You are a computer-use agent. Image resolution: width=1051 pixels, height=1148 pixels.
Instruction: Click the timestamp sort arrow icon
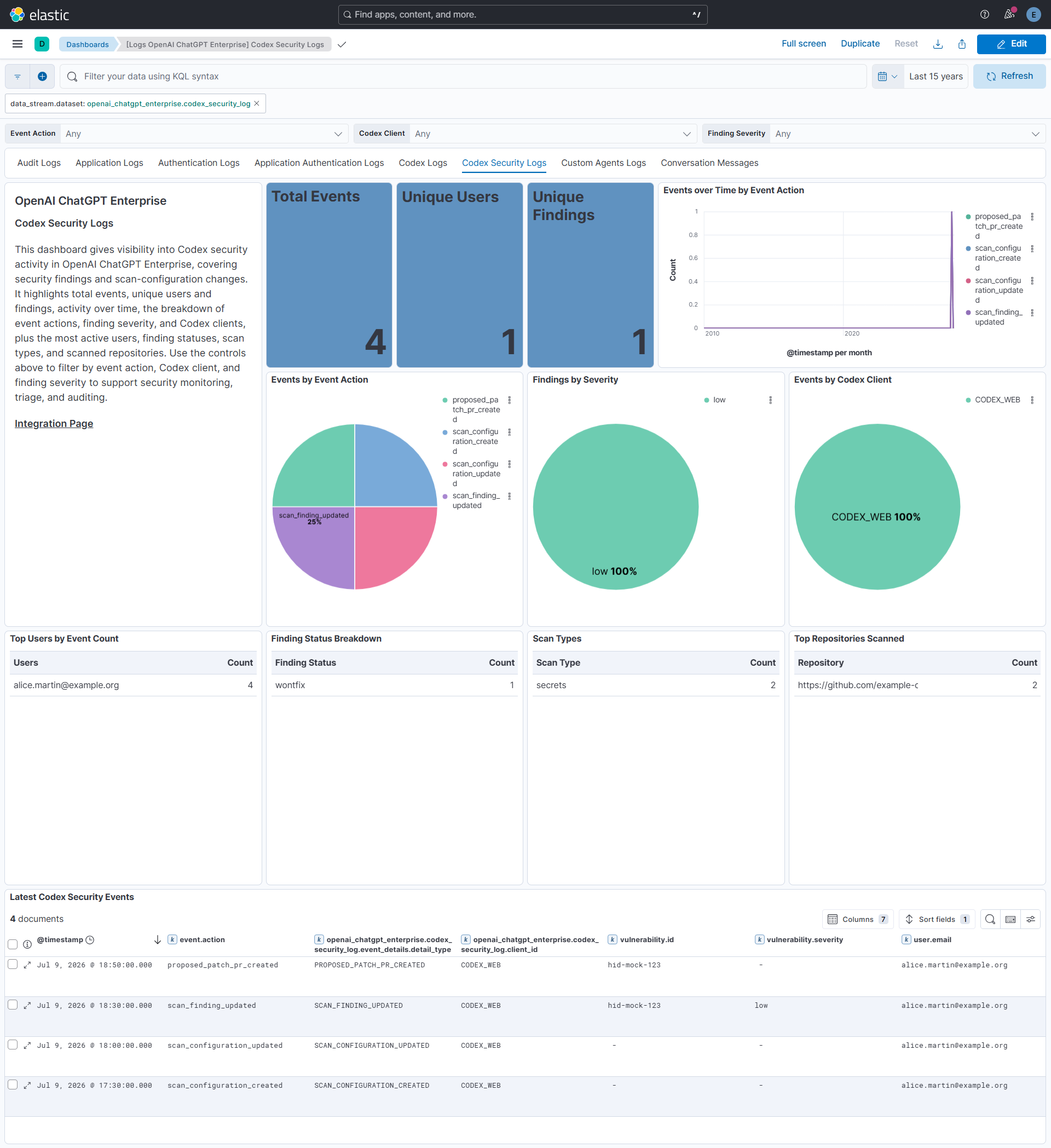tap(158, 940)
